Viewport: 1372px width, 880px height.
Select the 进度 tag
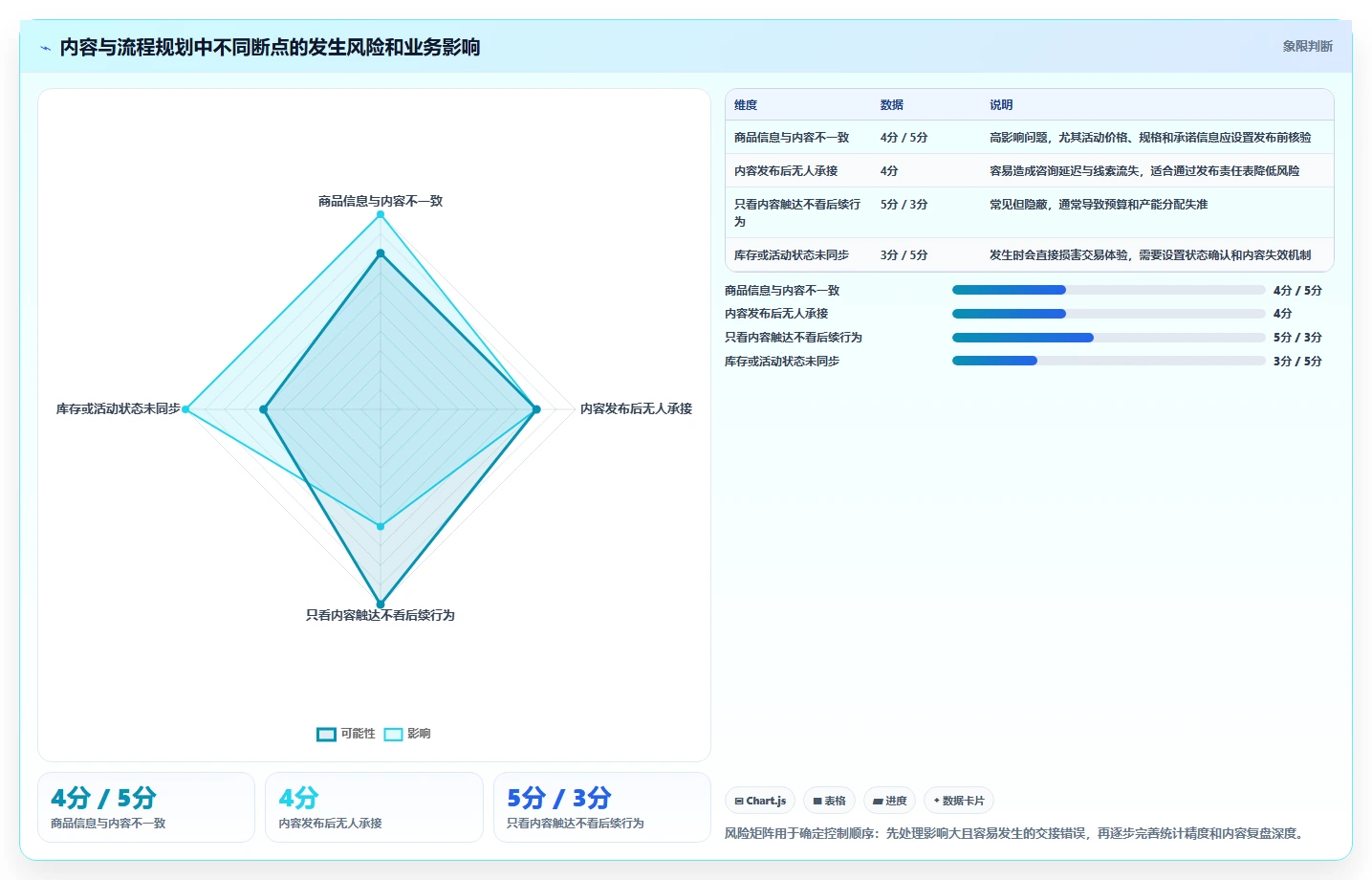[890, 801]
